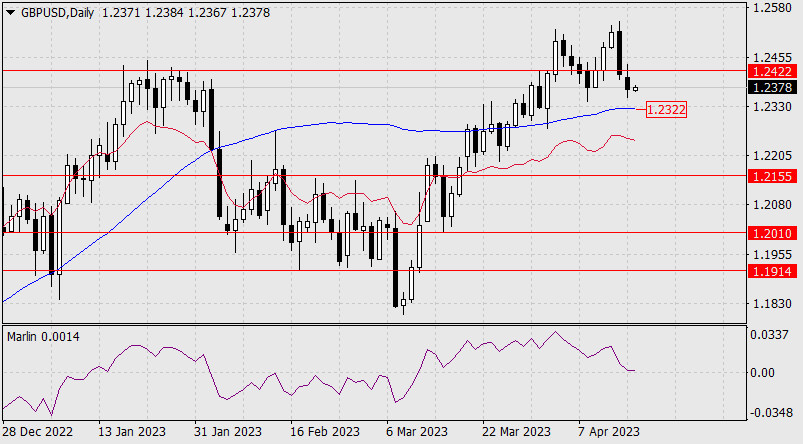Select the 1.2330 price scale value
The width and height of the screenshot is (803, 444).
773,107
